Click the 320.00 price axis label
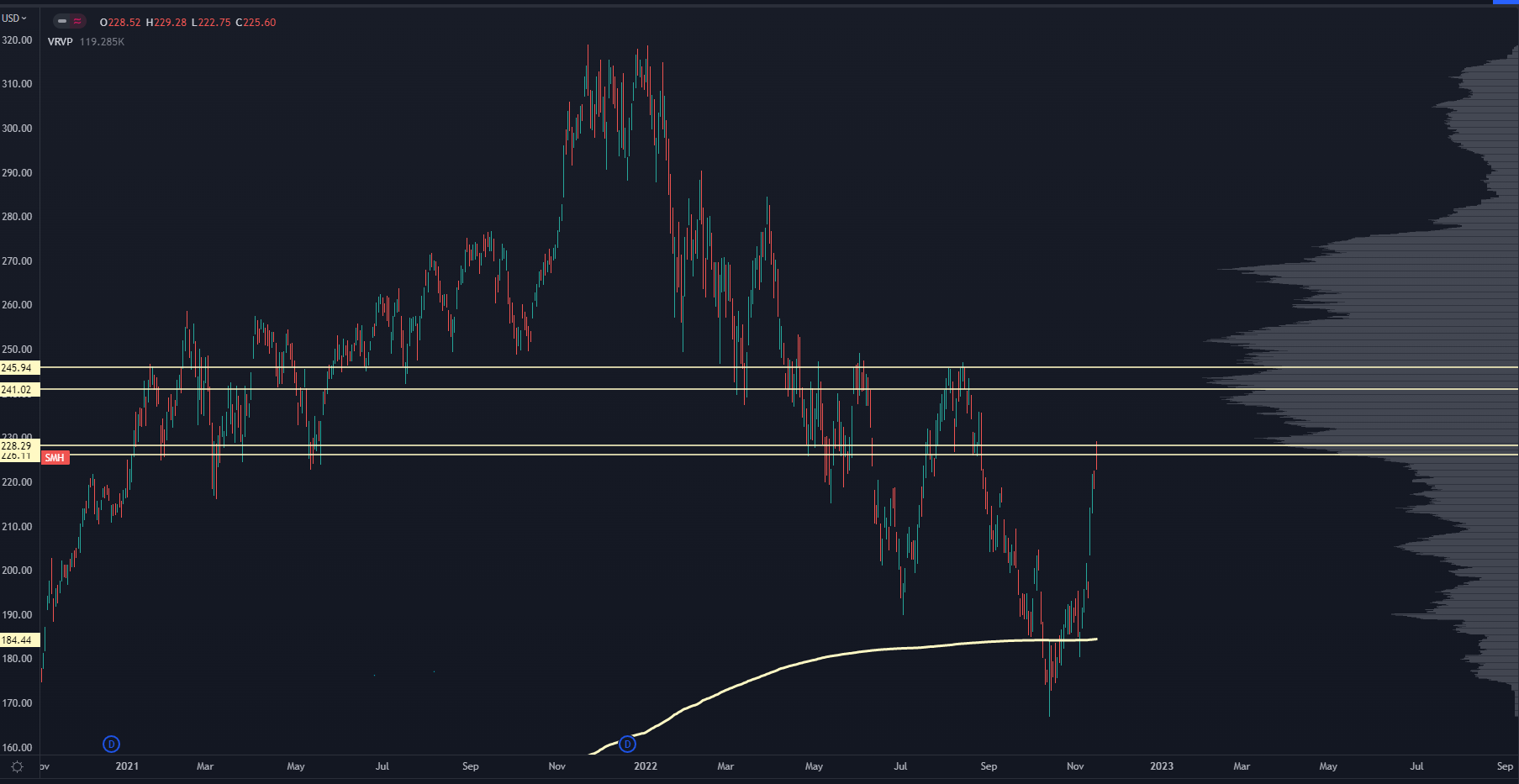This screenshot has height=784, width=1519. click(x=17, y=40)
